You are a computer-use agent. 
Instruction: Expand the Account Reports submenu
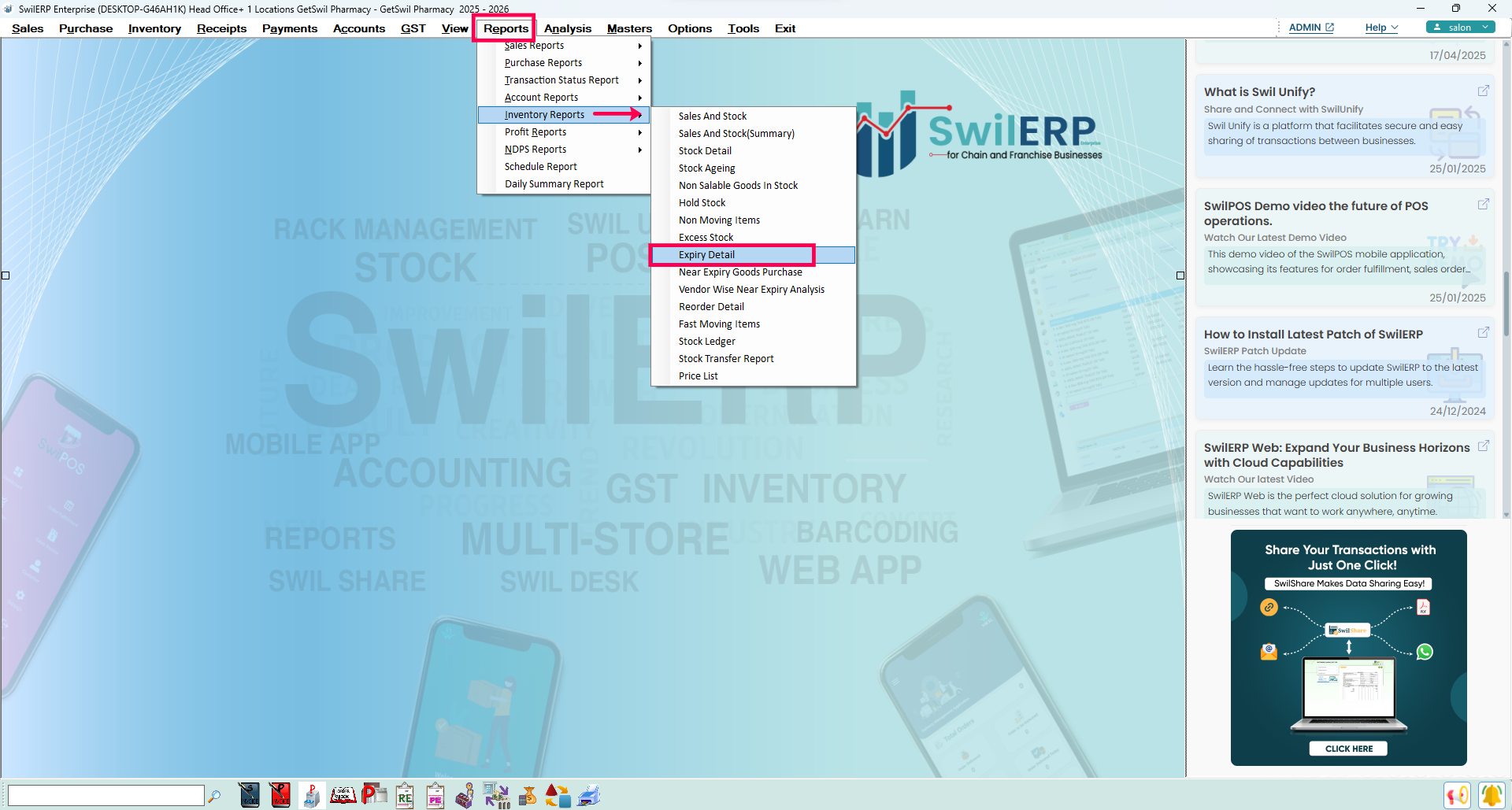point(564,98)
